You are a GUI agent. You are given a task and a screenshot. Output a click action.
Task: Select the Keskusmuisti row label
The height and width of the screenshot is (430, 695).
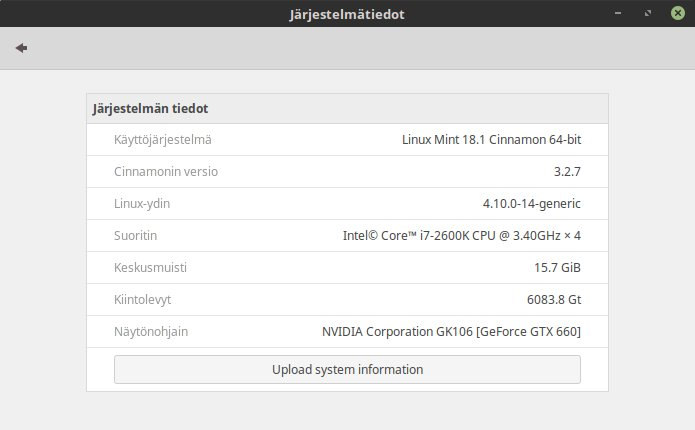[151, 268]
